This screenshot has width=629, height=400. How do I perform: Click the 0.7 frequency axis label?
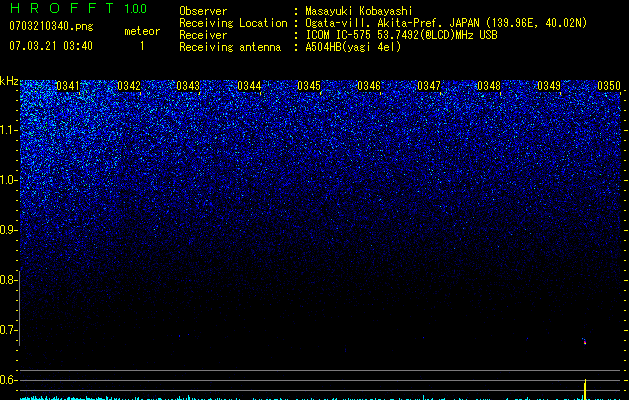8,330
